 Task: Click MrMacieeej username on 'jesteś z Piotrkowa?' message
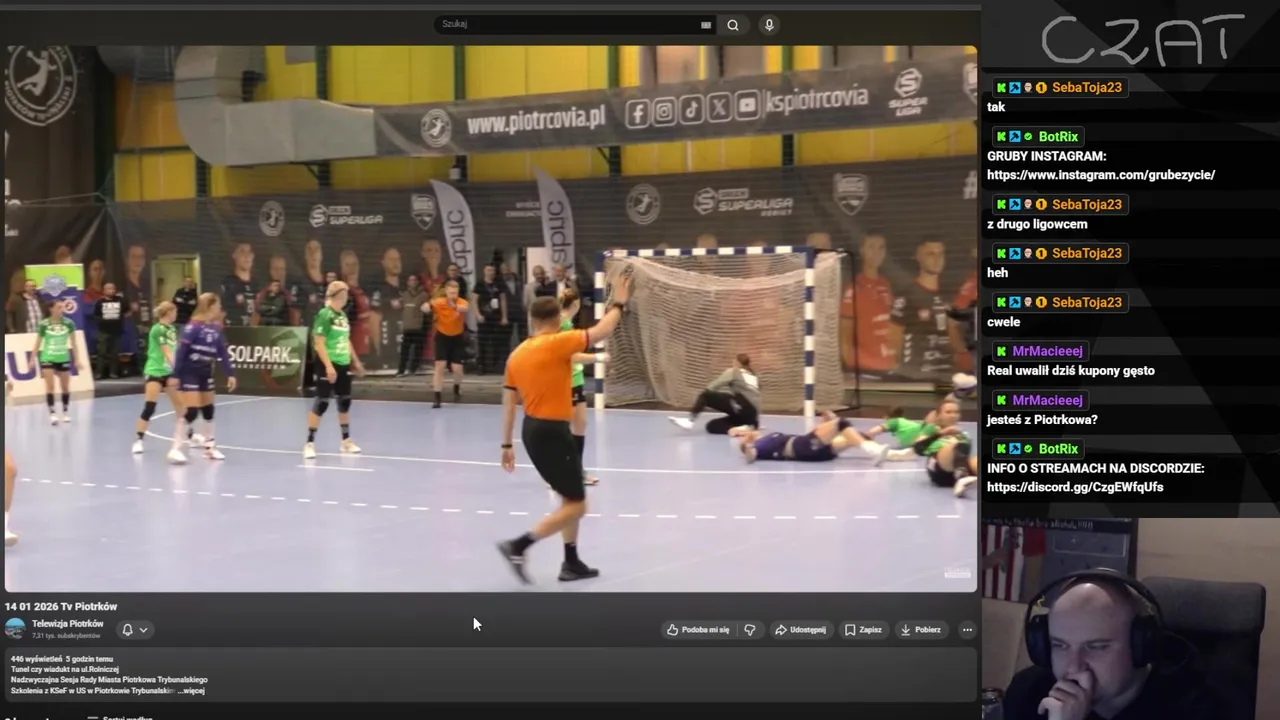click(x=1047, y=400)
